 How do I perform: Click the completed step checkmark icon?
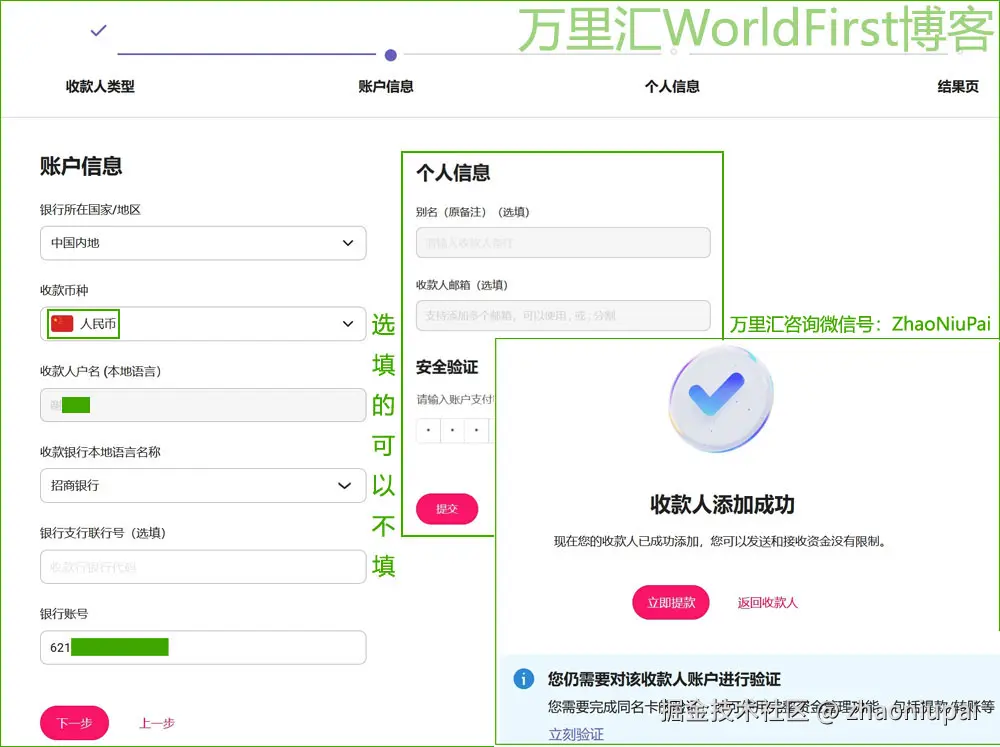[98, 31]
